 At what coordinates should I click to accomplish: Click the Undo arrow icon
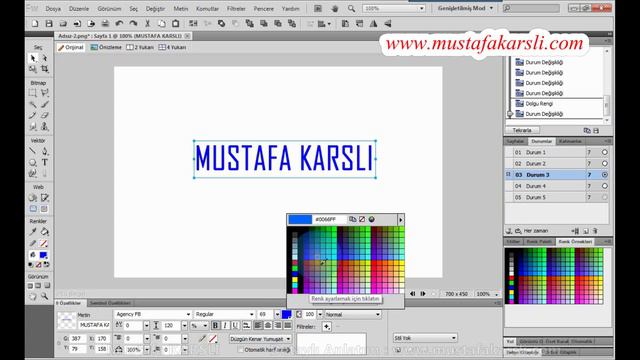point(119,24)
